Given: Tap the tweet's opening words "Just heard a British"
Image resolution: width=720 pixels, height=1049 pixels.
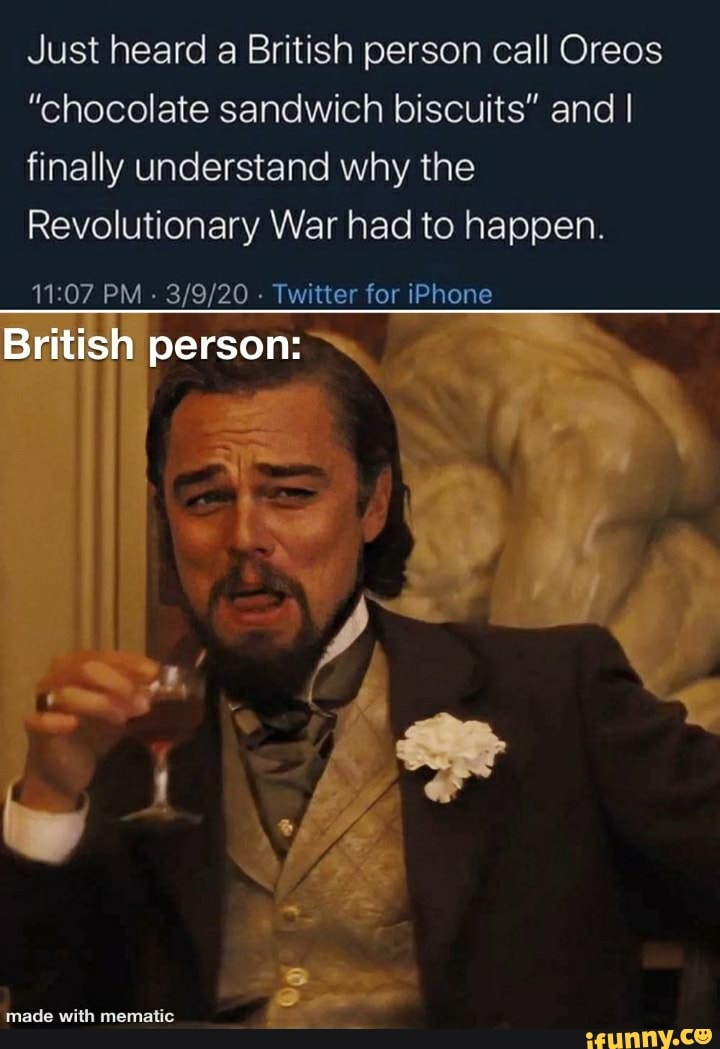Looking at the screenshot, I should (193, 51).
